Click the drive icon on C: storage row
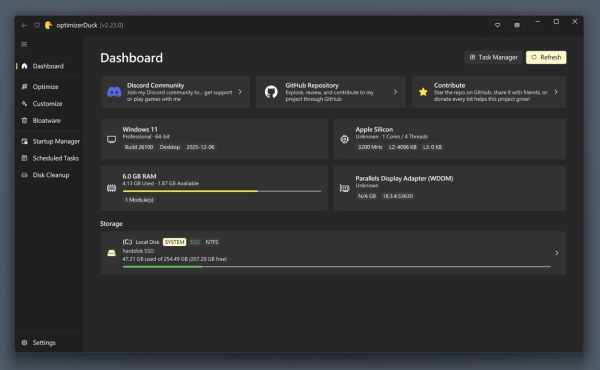 click(x=111, y=253)
